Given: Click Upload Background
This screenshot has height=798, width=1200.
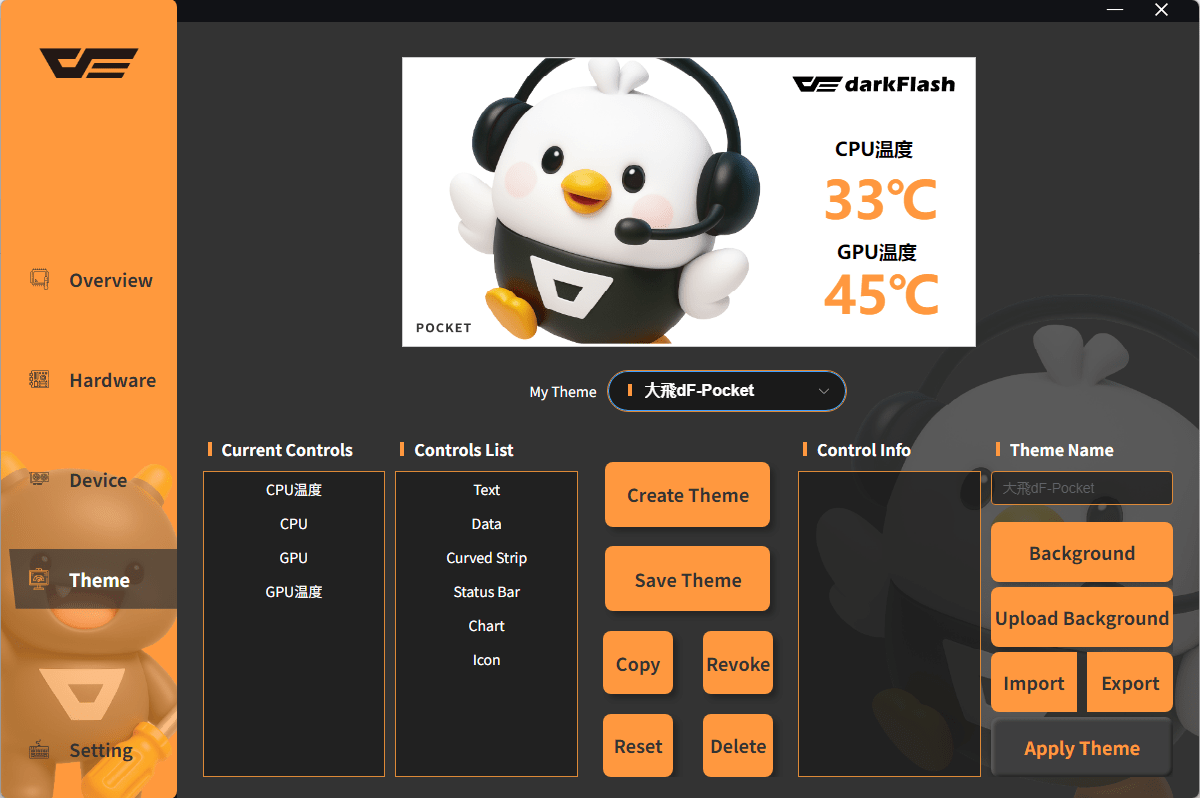Looking at the screenshot, I should (x=1082, y=617).
